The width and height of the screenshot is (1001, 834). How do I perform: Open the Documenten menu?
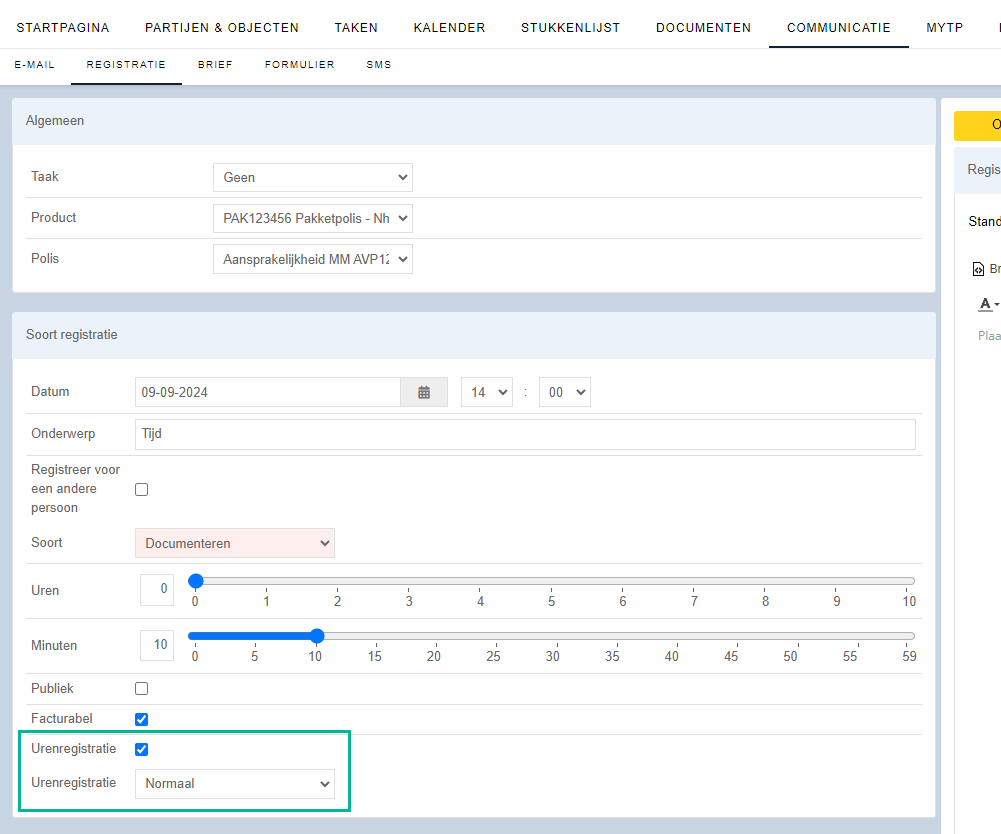[704, 27]
